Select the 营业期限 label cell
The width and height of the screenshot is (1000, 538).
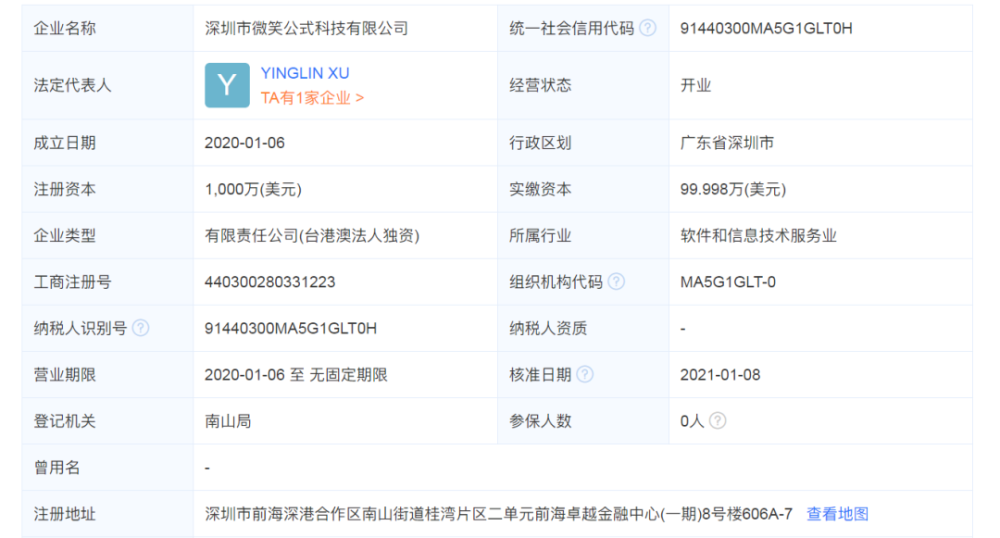coord(108,375)
